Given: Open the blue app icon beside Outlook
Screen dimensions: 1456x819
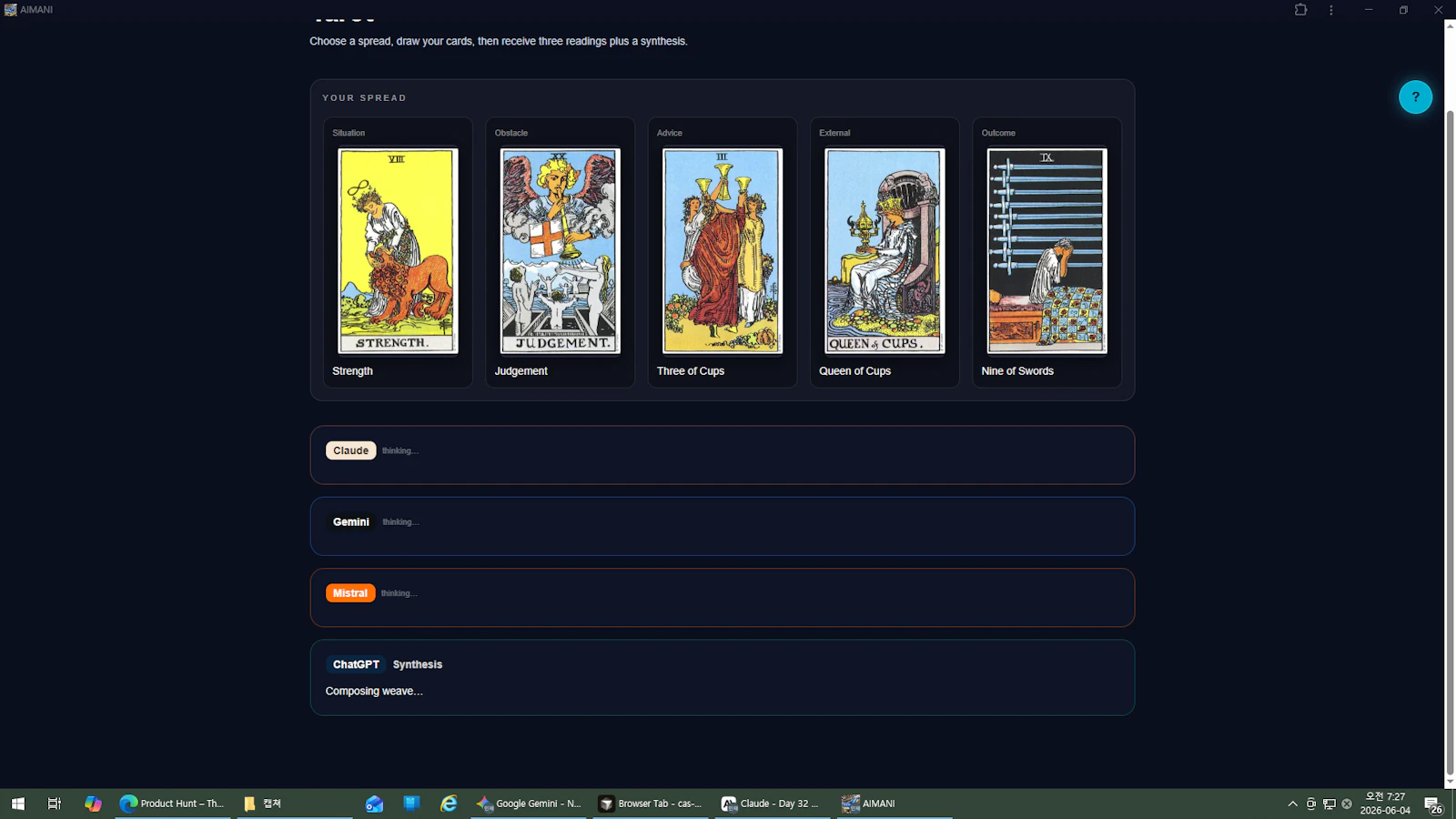Looking at the screenshot, I should point(411,804).
